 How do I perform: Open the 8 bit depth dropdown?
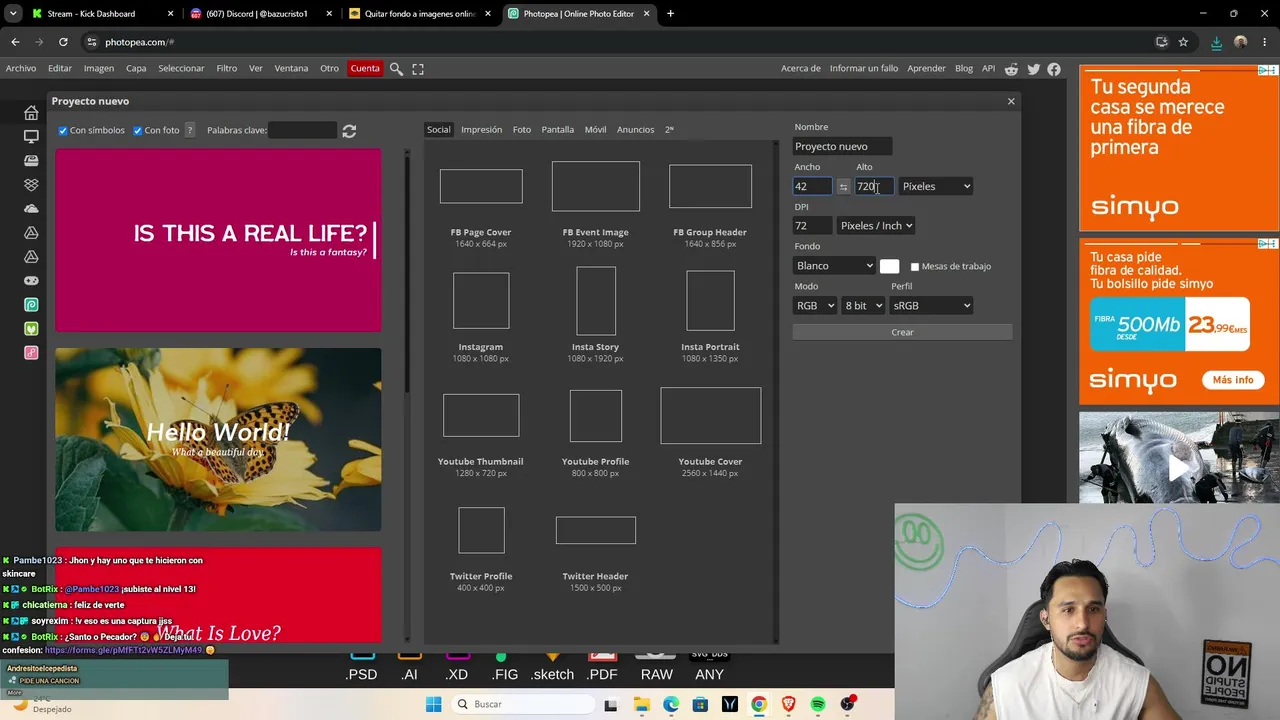tap(863, 306)
